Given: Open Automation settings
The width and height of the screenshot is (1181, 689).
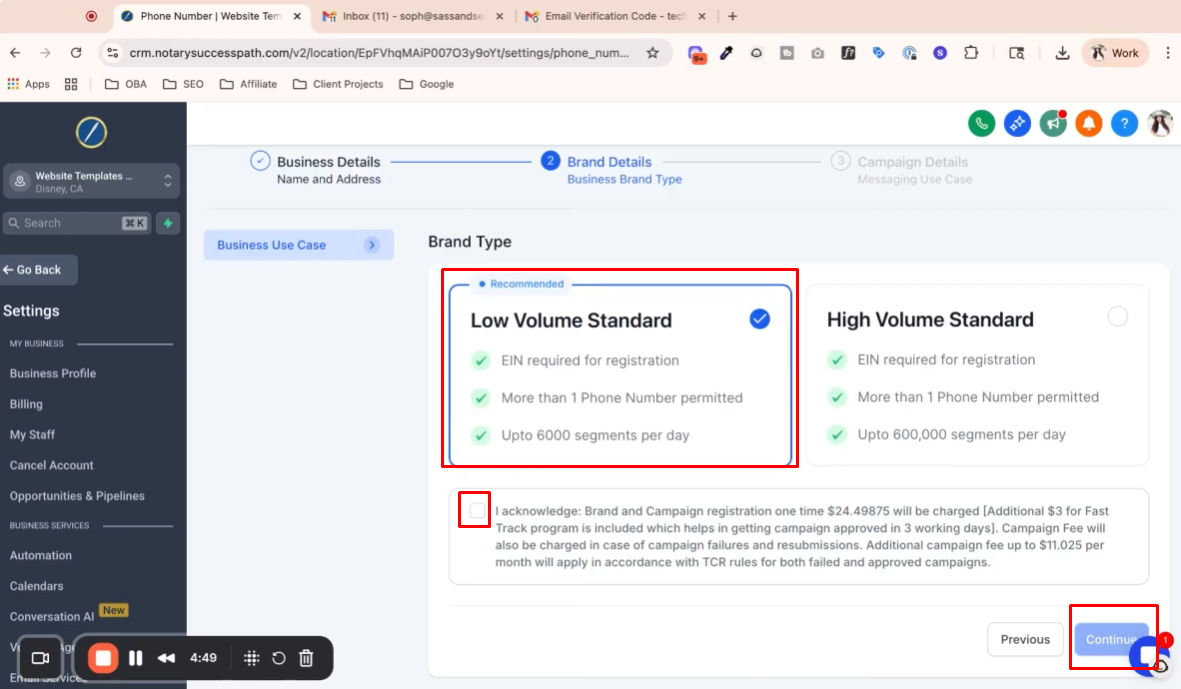Looking at the screenshot, I should pos(41,555).
